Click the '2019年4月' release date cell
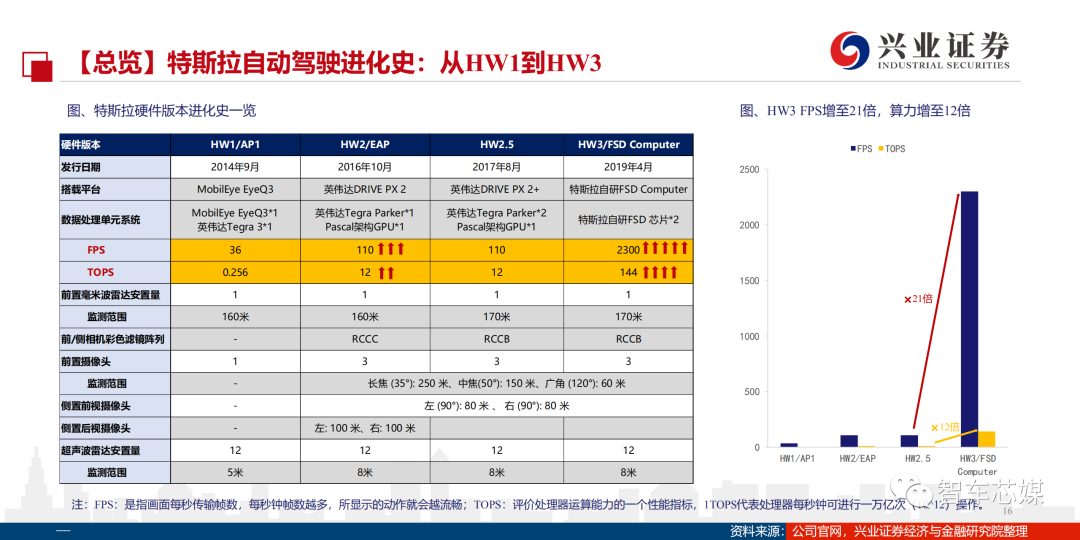Image resolution: width=1080 pixels, height=540 pixels. pos(628,167)
